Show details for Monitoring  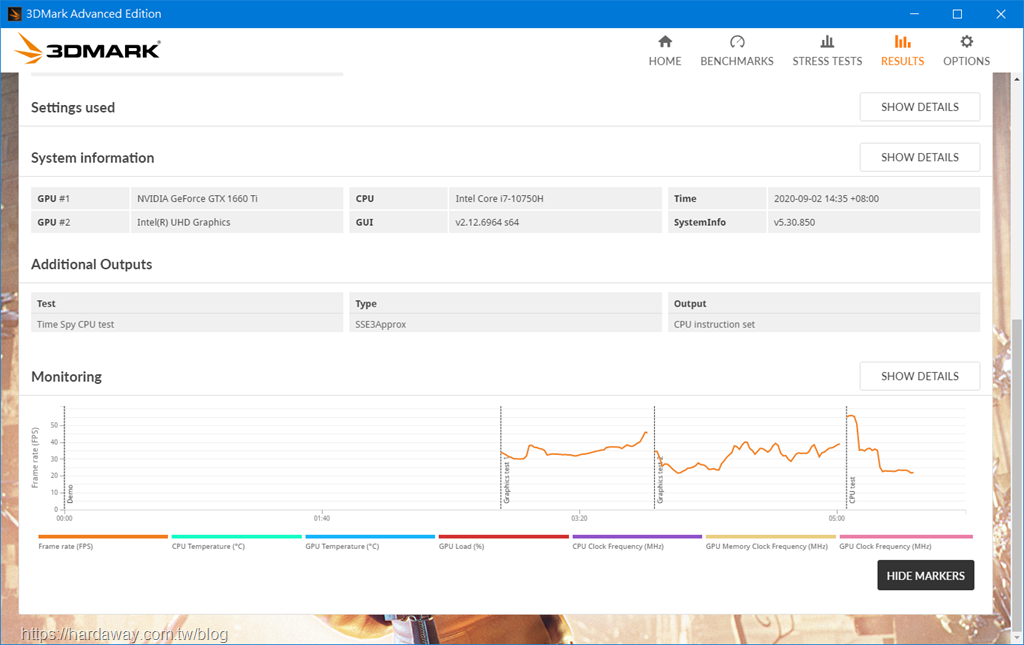pos(920,376)
